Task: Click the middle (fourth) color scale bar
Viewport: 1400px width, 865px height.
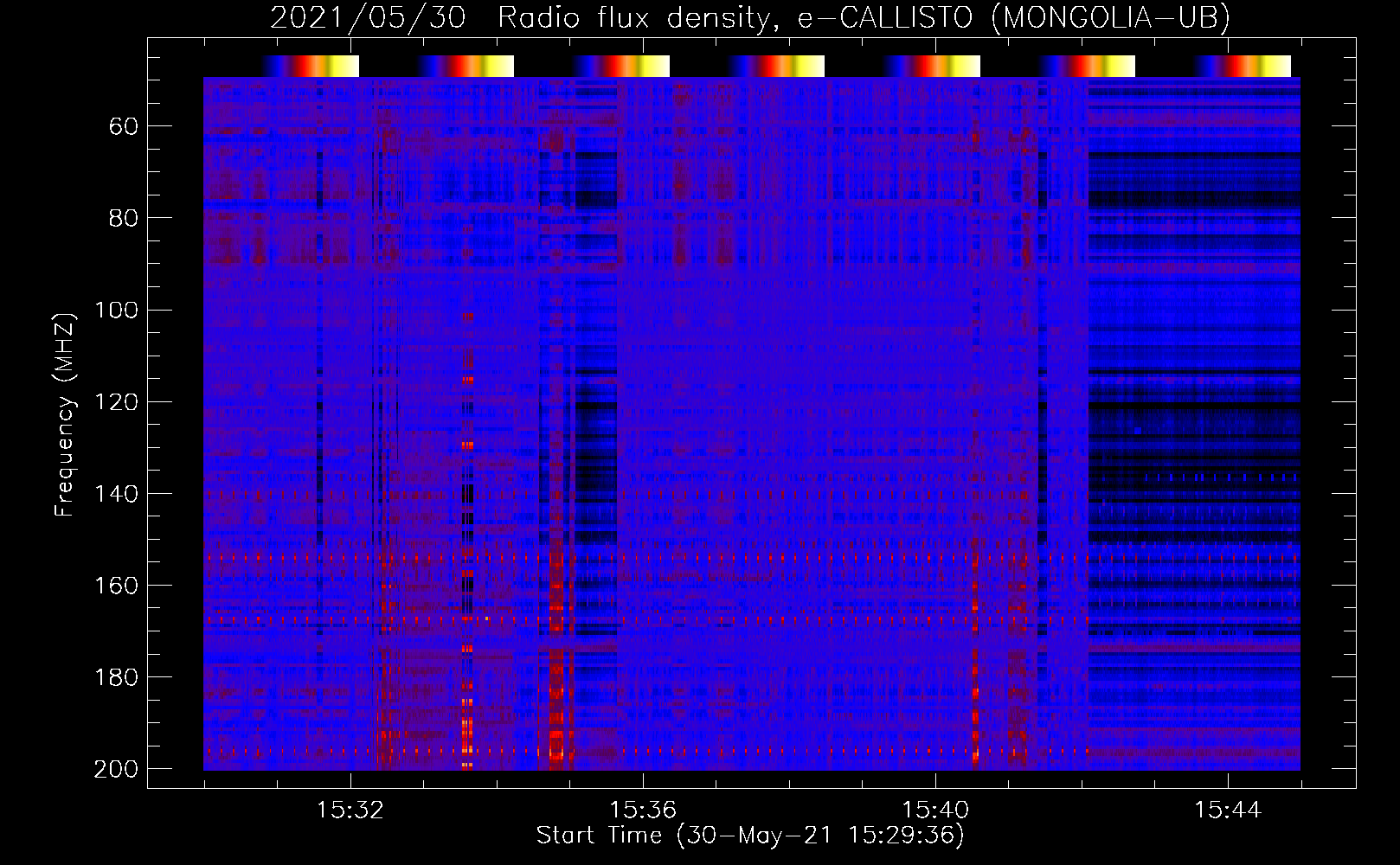Action: (776, 66)
